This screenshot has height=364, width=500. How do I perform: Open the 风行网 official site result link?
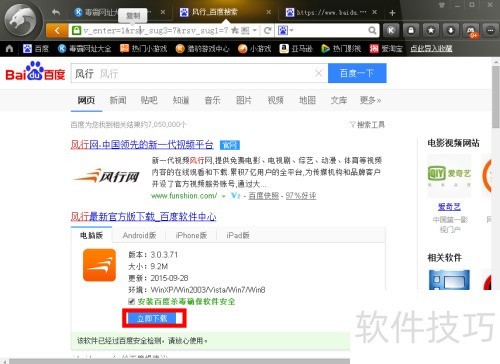[142, 145]
